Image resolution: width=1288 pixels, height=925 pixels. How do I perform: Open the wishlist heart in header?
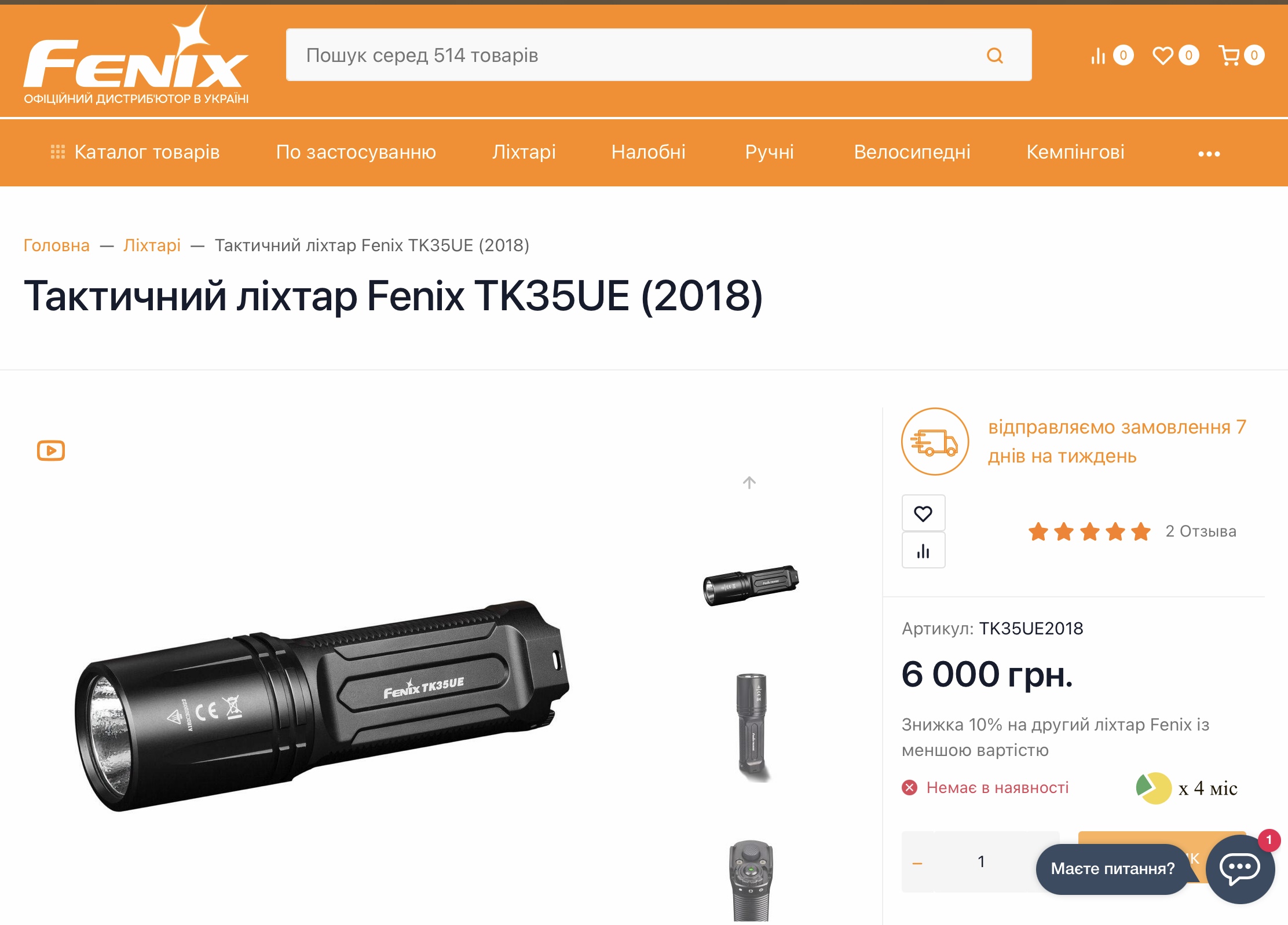tap(1162, 56)
